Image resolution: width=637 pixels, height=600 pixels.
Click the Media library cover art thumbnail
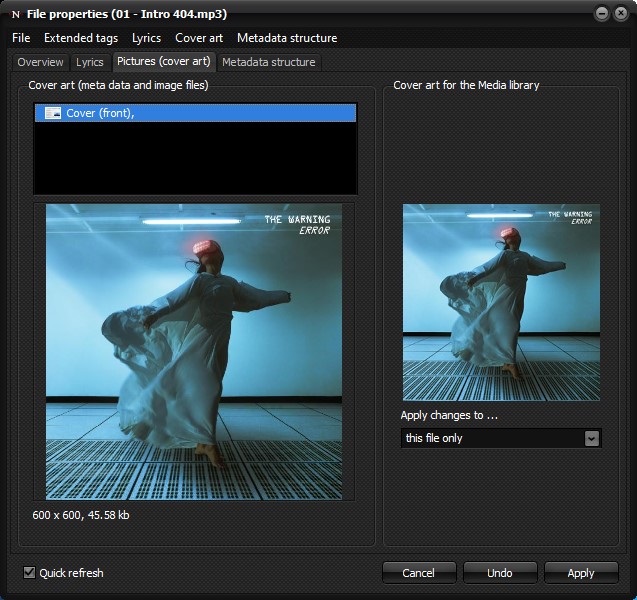[x=501, y=302]
